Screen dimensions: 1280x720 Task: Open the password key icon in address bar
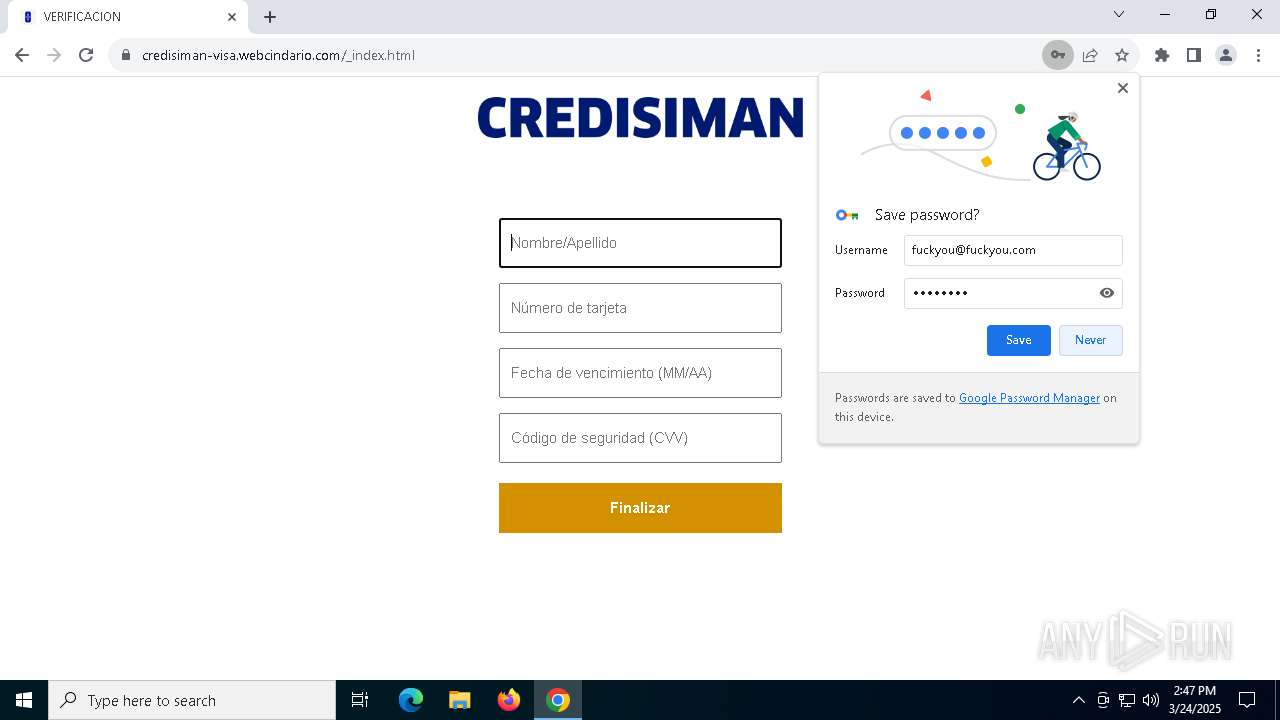click(x=1057, y=55)
